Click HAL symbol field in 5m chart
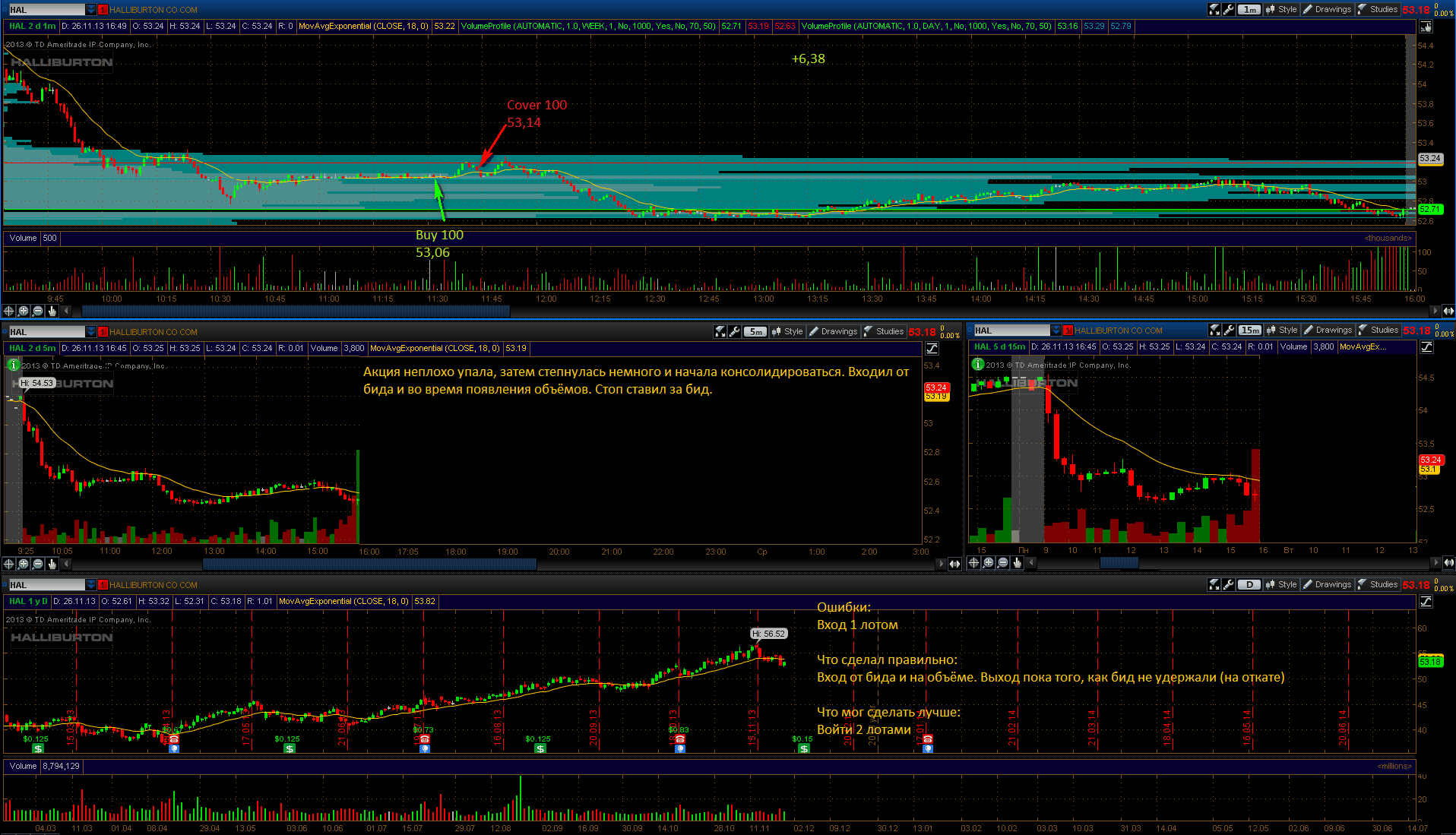 pos(46,332)
